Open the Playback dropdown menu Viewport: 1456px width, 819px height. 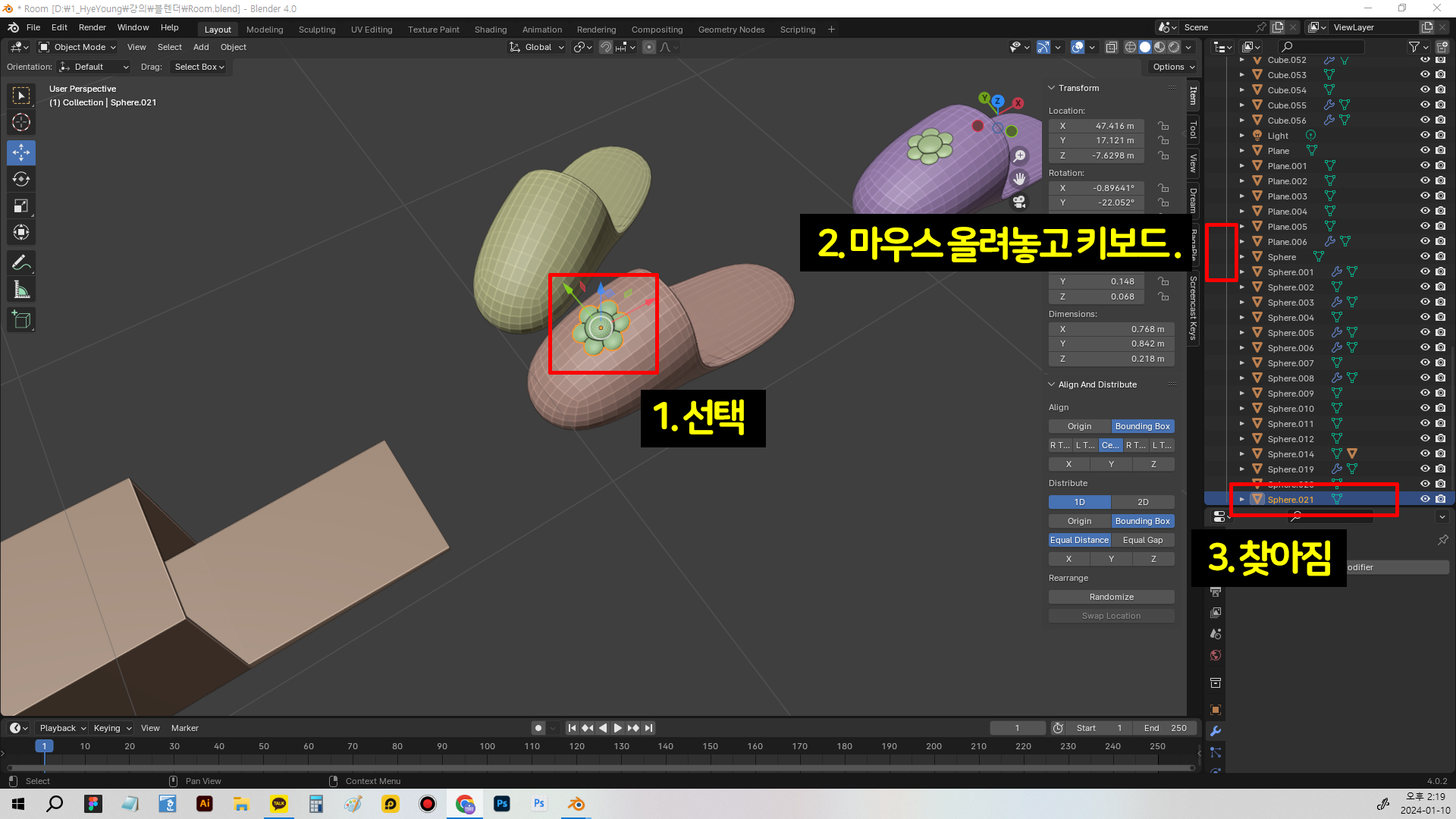pos(63,728)
